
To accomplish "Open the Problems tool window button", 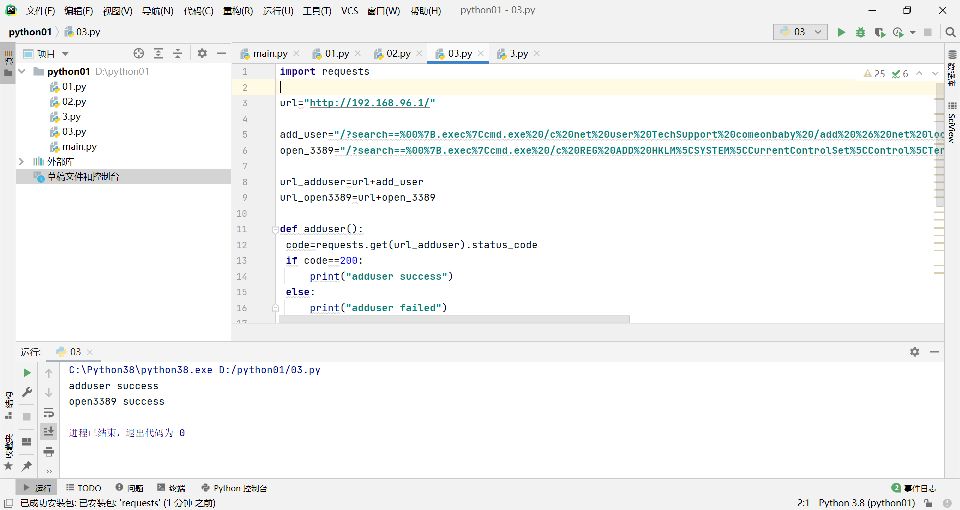I will [x=129, y=488].
